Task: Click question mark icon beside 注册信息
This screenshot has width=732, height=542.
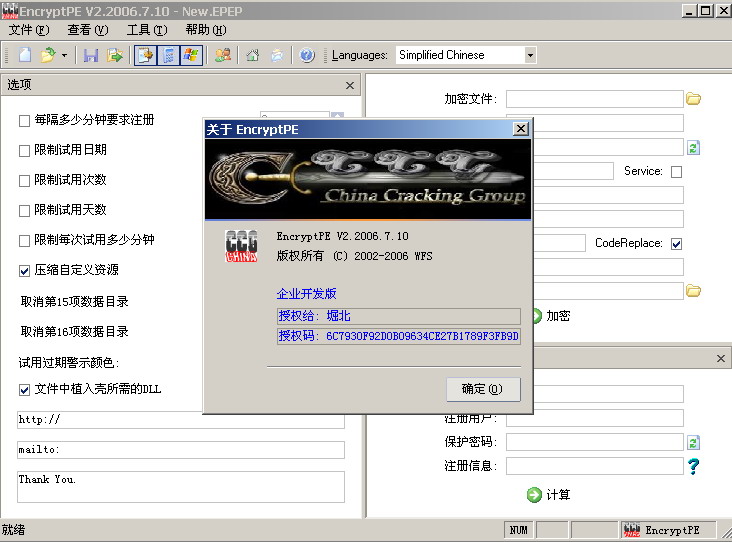Action: click(693, 466)
